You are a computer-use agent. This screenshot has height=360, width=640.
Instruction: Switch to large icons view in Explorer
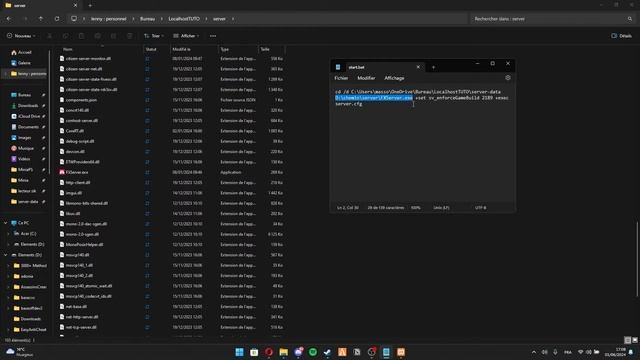point(635,340)
